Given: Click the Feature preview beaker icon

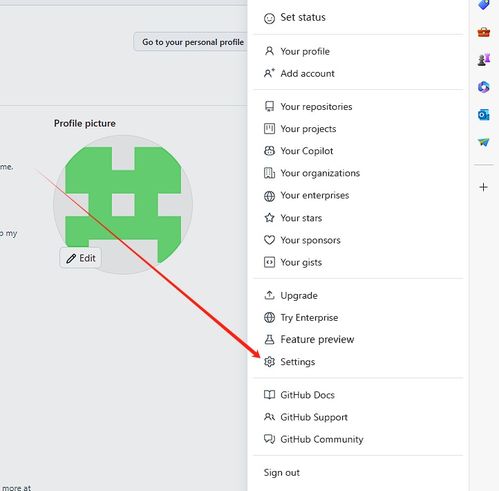Looking at the screenshot, I should [269, 339].
